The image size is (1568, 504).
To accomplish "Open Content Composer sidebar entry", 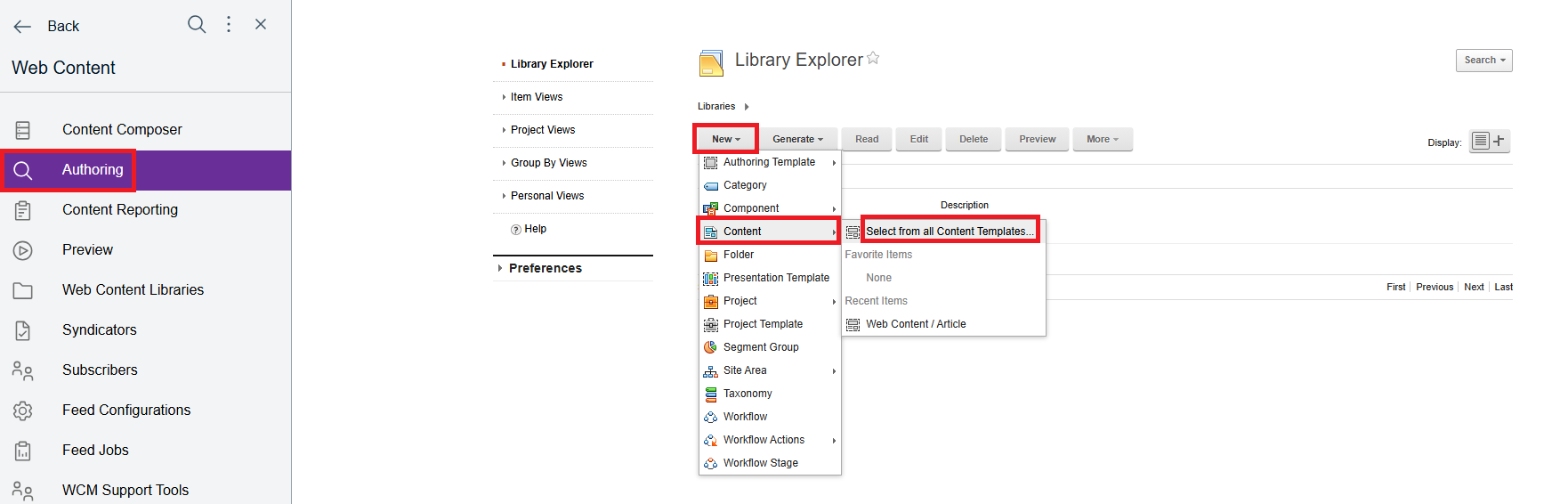I will (146, 130).
